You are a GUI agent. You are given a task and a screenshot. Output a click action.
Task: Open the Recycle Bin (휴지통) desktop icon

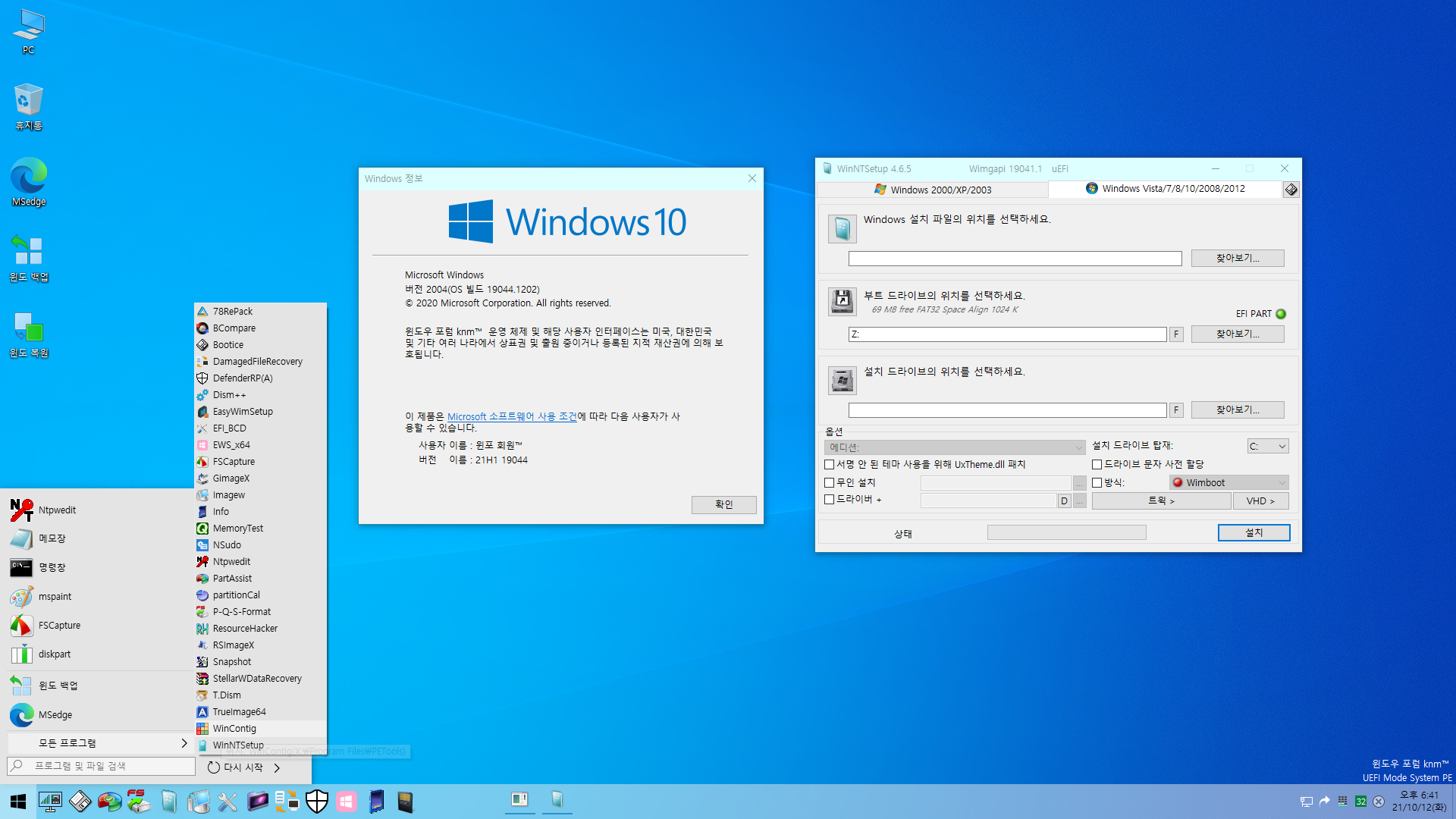pyautogui.click(x=28, y=107)
